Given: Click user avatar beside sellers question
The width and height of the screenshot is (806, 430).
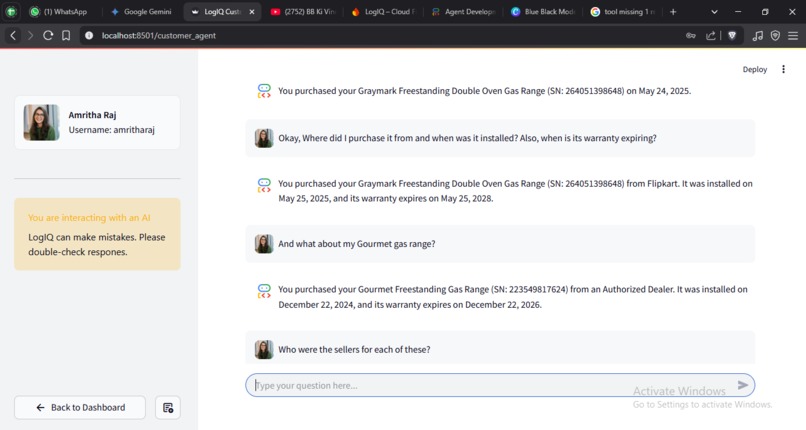Looking at the screenshot, I should (264, 349).
